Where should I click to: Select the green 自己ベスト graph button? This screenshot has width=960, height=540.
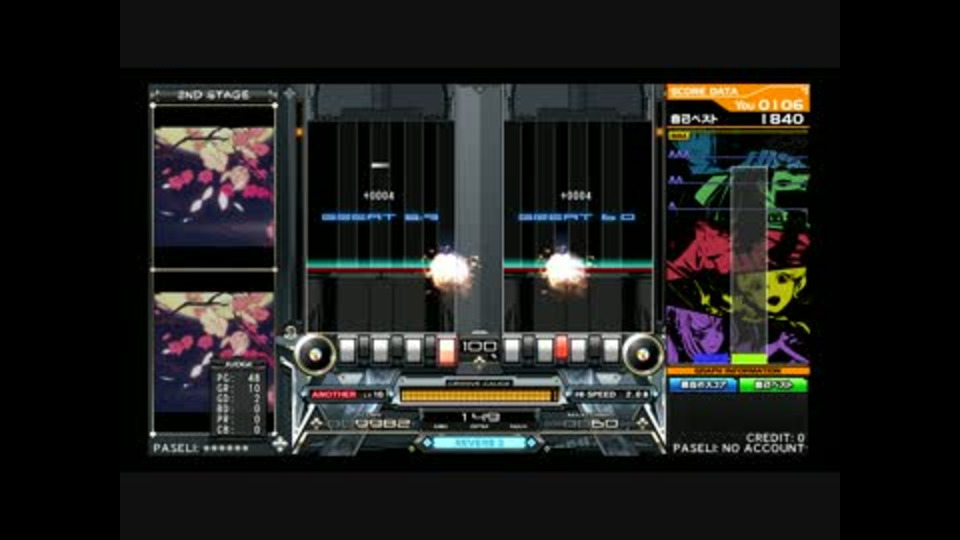773,385
